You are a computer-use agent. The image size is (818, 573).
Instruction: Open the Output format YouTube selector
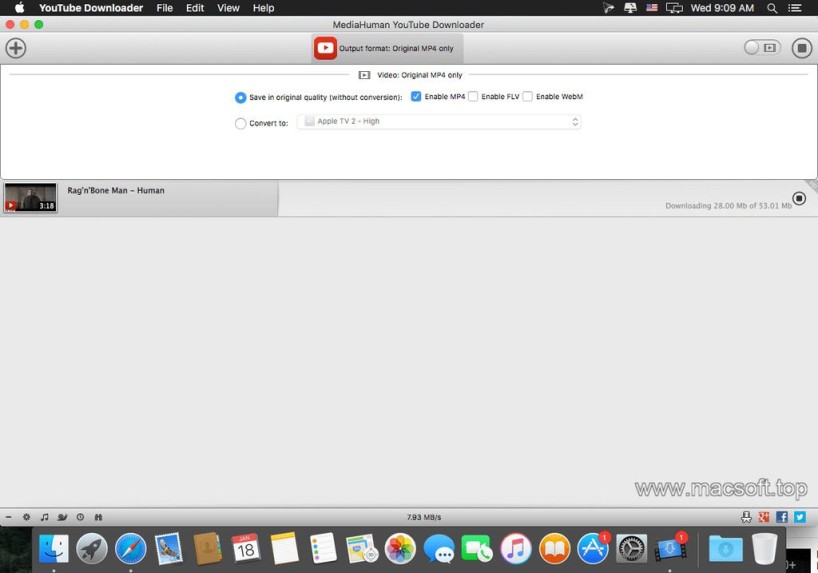(386, 48)
